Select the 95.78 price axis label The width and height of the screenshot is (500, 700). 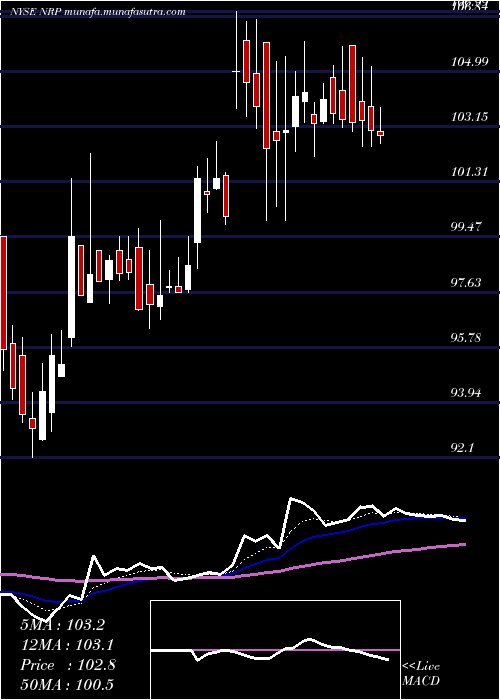[x=467, y=338]
